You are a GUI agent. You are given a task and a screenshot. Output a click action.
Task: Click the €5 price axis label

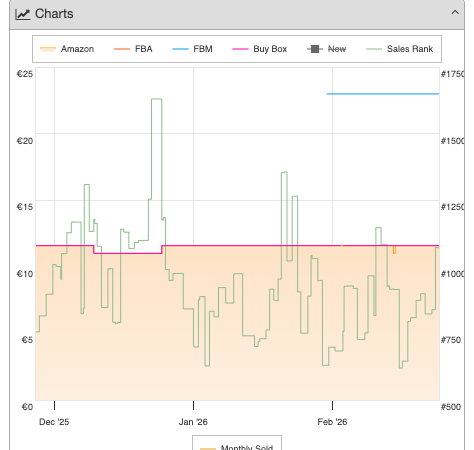point(27,340)
